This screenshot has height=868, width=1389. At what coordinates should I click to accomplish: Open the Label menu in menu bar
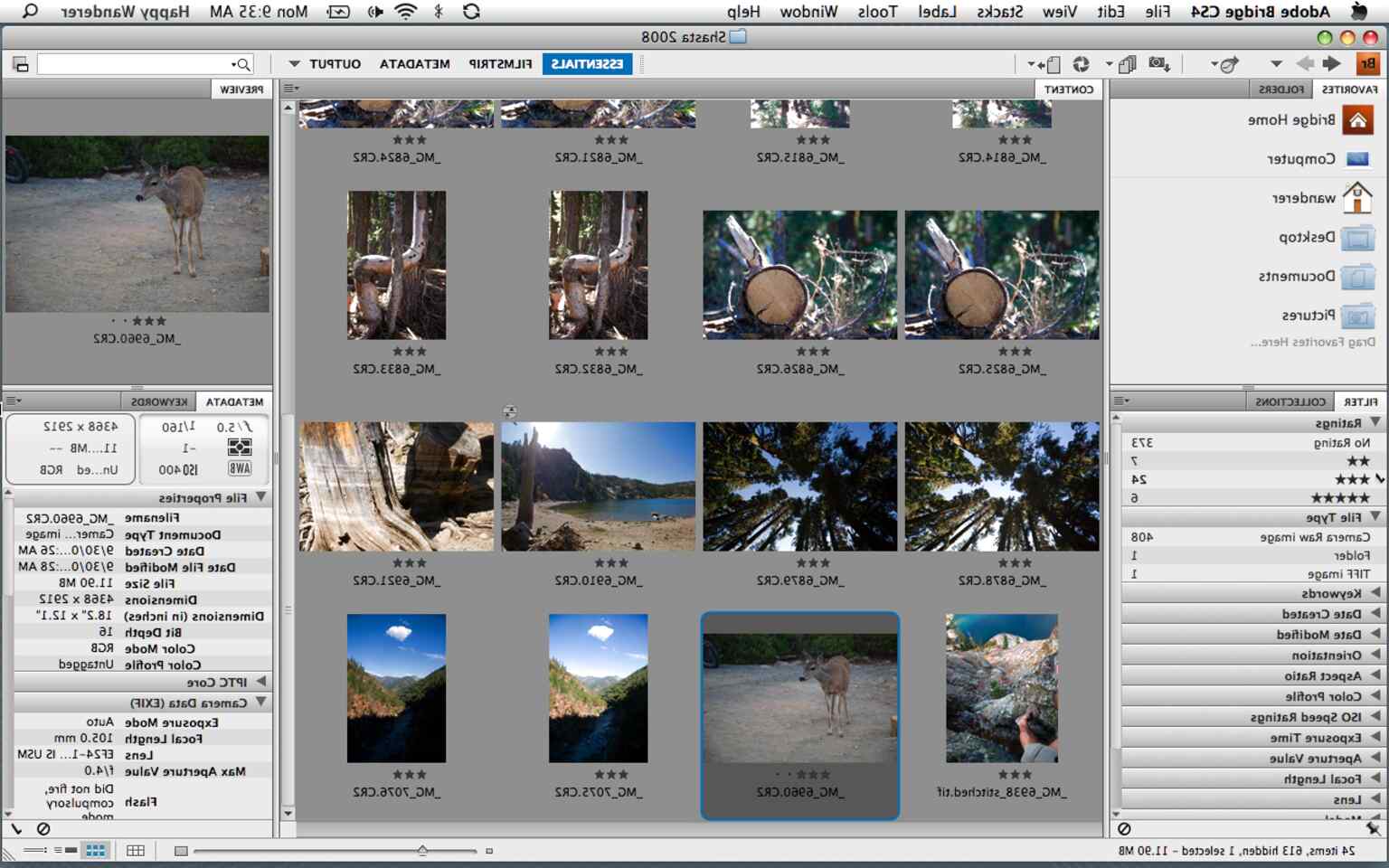[x=937, y=12]
